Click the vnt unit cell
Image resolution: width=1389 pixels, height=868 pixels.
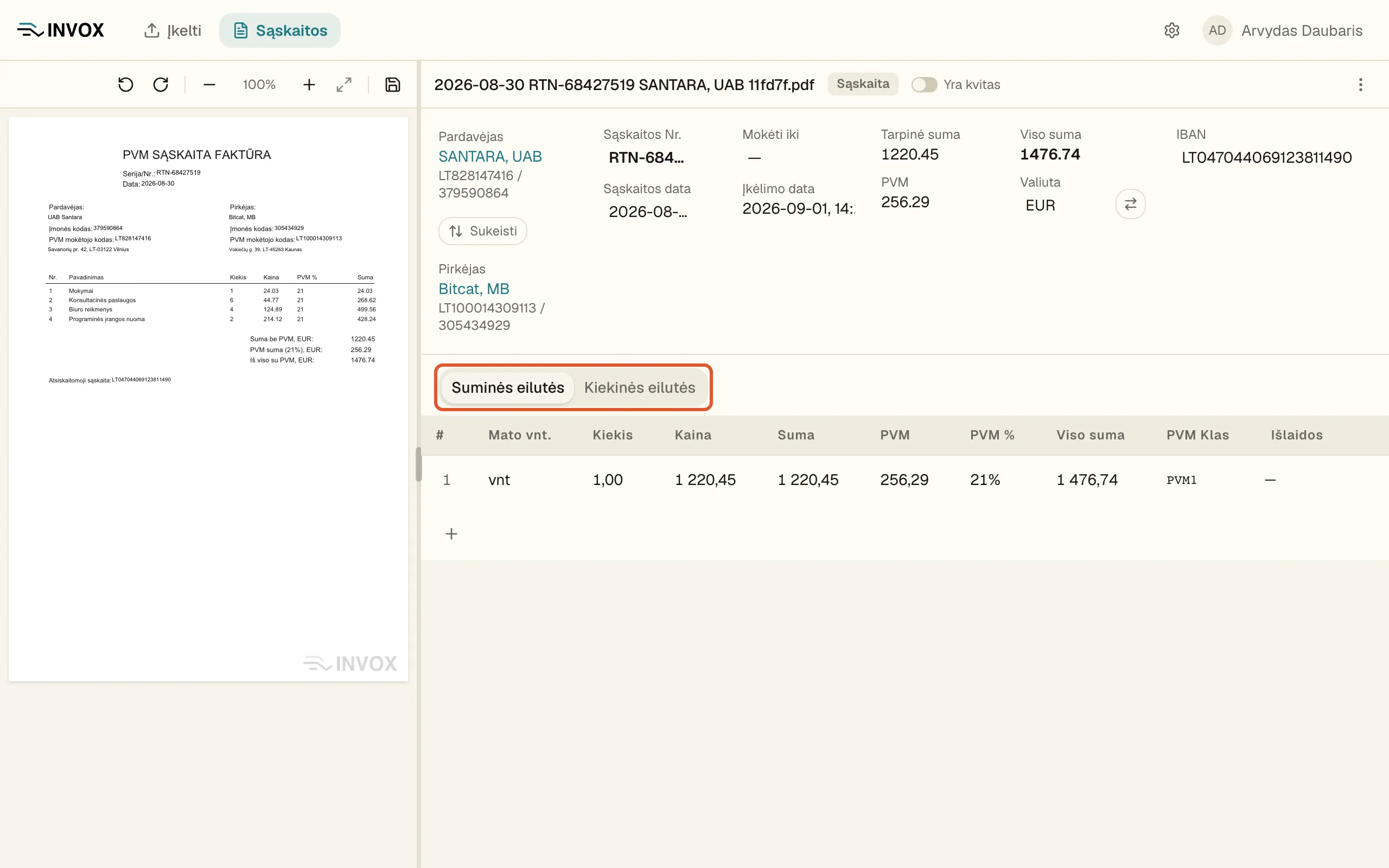tap(499, 480)
